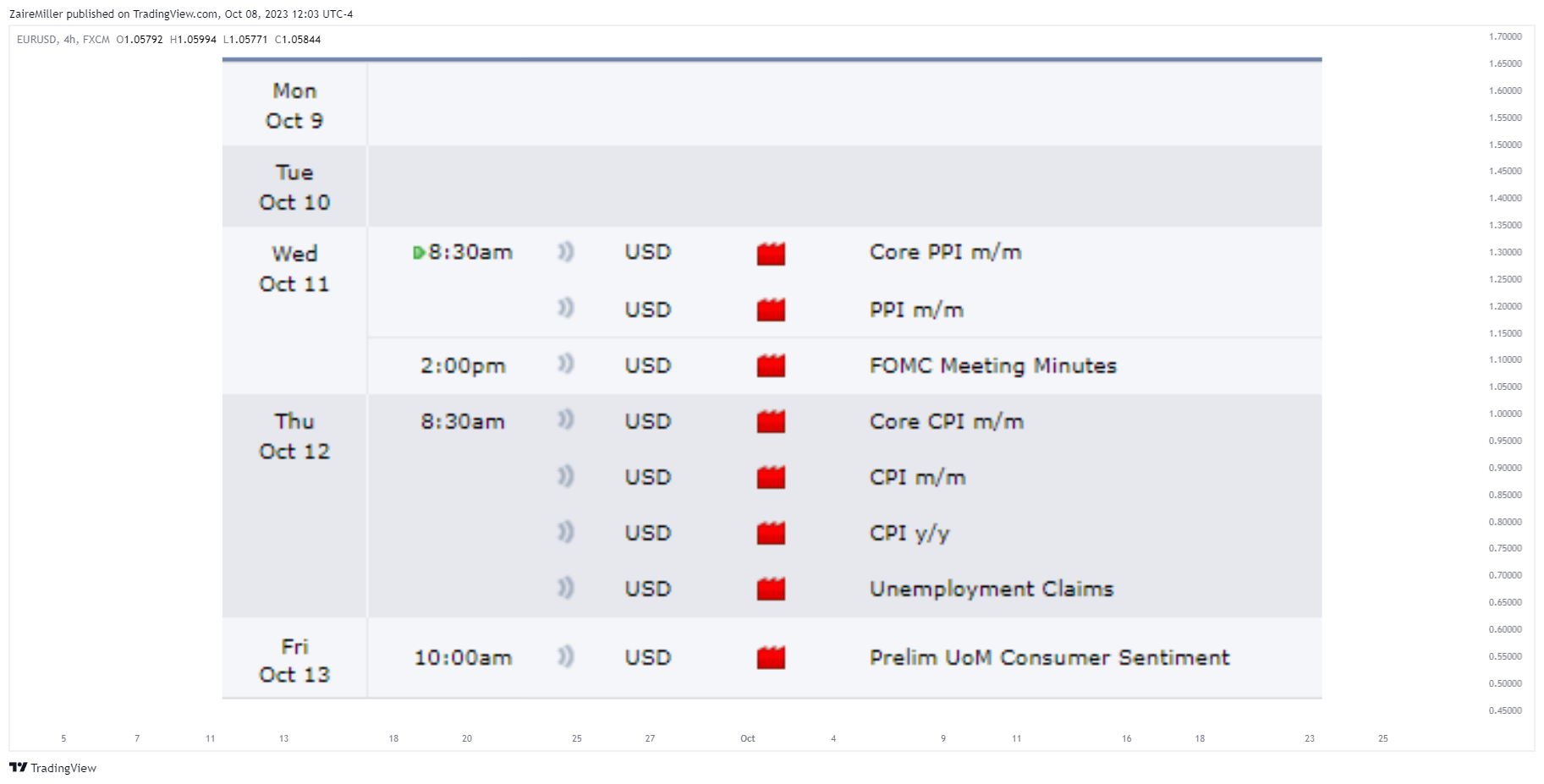
Task: Click the sound alert icon in Unemployment Claims row
Action: click(x=566, y=588)
